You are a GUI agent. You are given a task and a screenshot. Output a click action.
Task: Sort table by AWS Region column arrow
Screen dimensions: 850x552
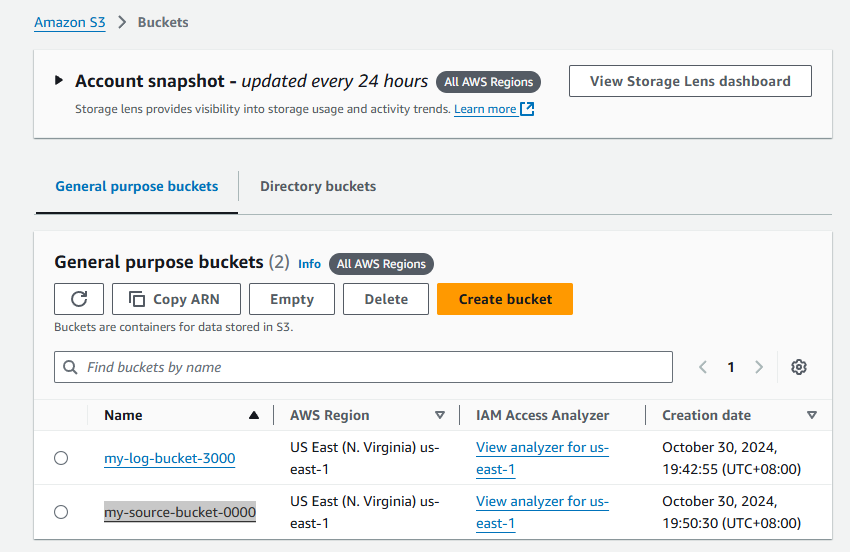[440, 415]
